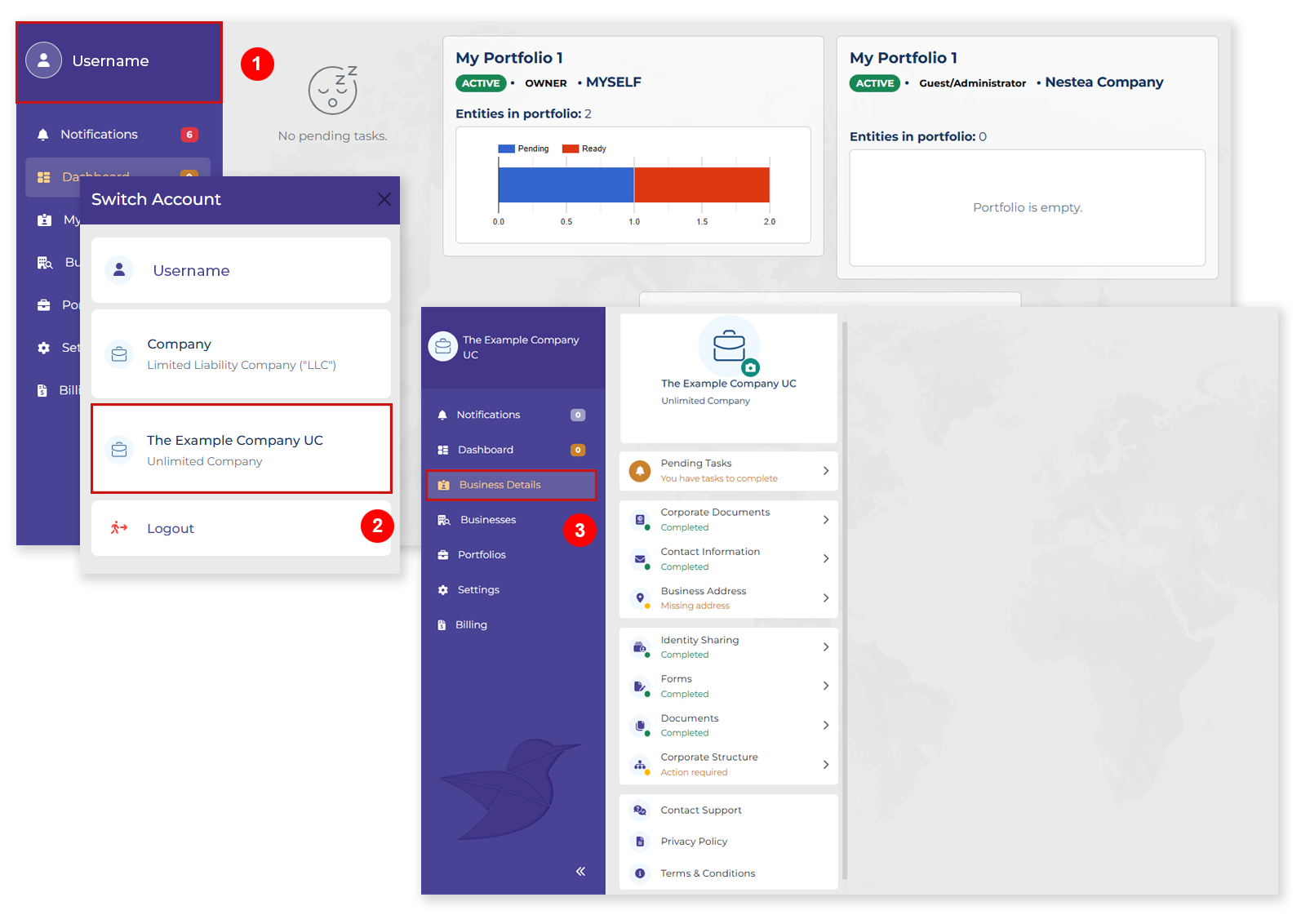Click the Contact Support chat icon
Image resolution: width=1301 pixels, height=924 pixels.
click(x=640, y=811)
